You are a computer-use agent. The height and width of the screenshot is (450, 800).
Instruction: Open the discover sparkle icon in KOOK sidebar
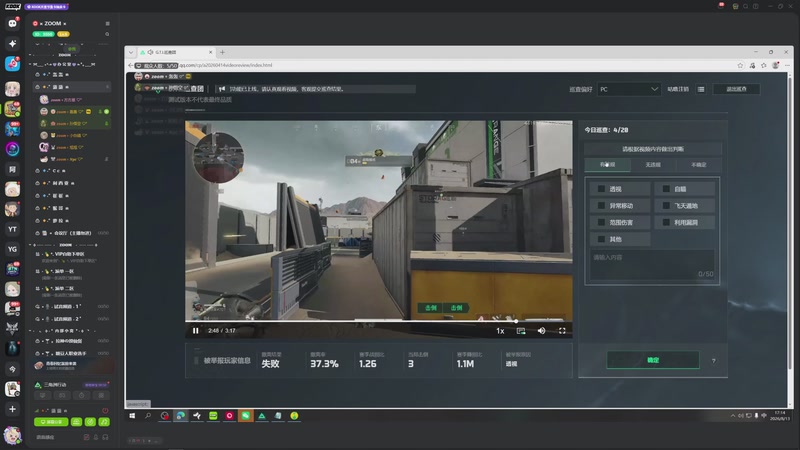(x=12, y=43)
